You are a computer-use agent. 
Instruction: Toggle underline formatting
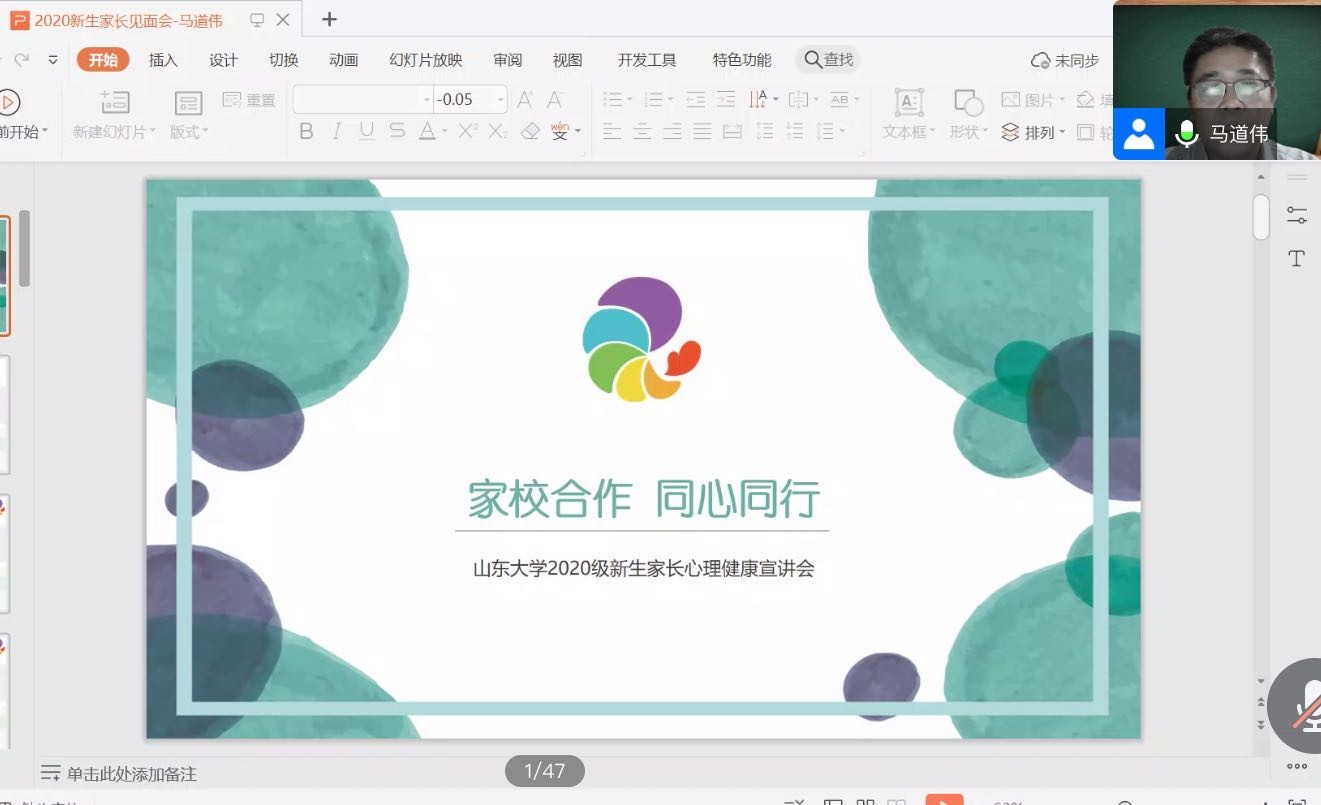[367, 131]
